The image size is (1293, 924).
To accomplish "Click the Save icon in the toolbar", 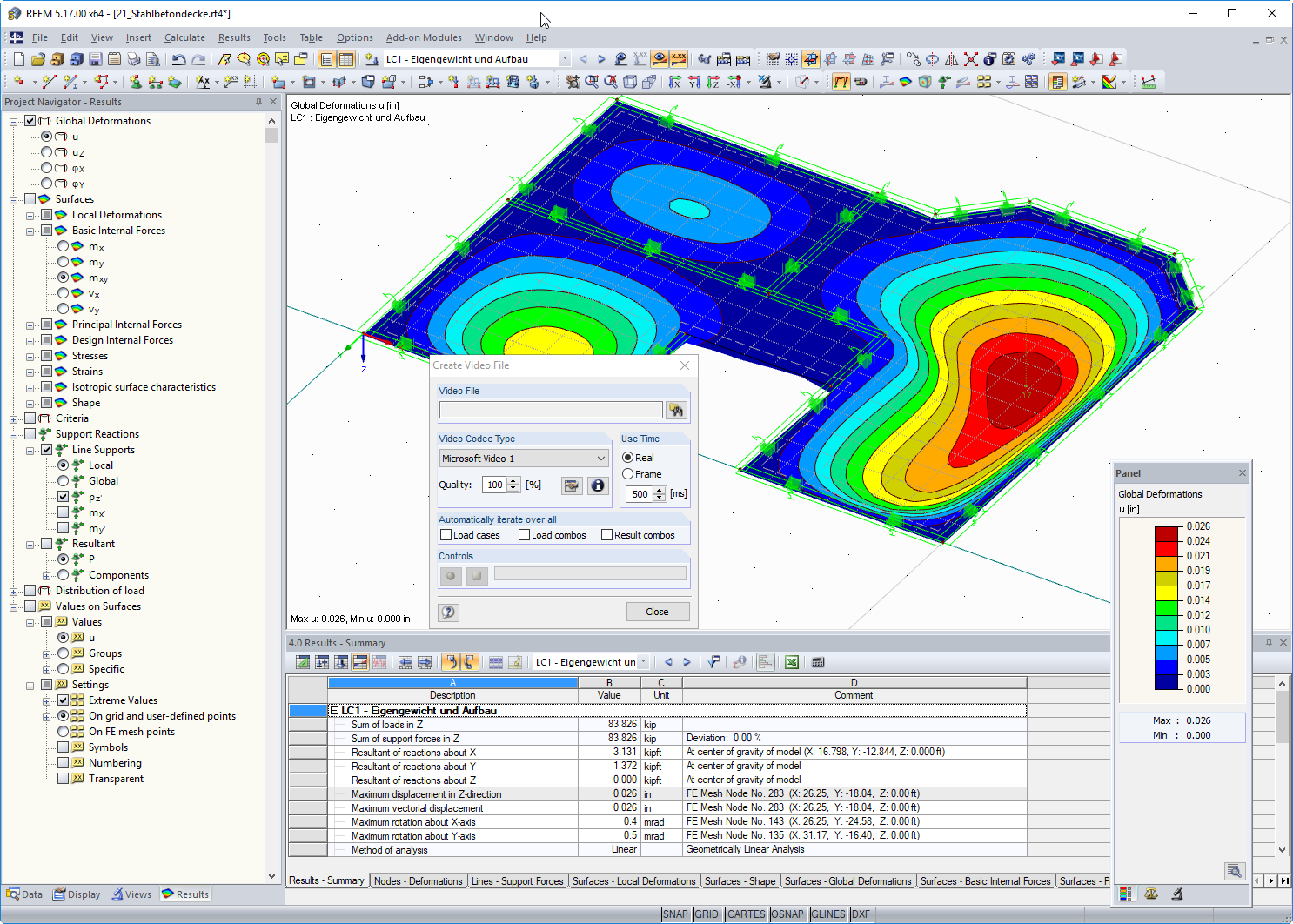I will (95, 59).
